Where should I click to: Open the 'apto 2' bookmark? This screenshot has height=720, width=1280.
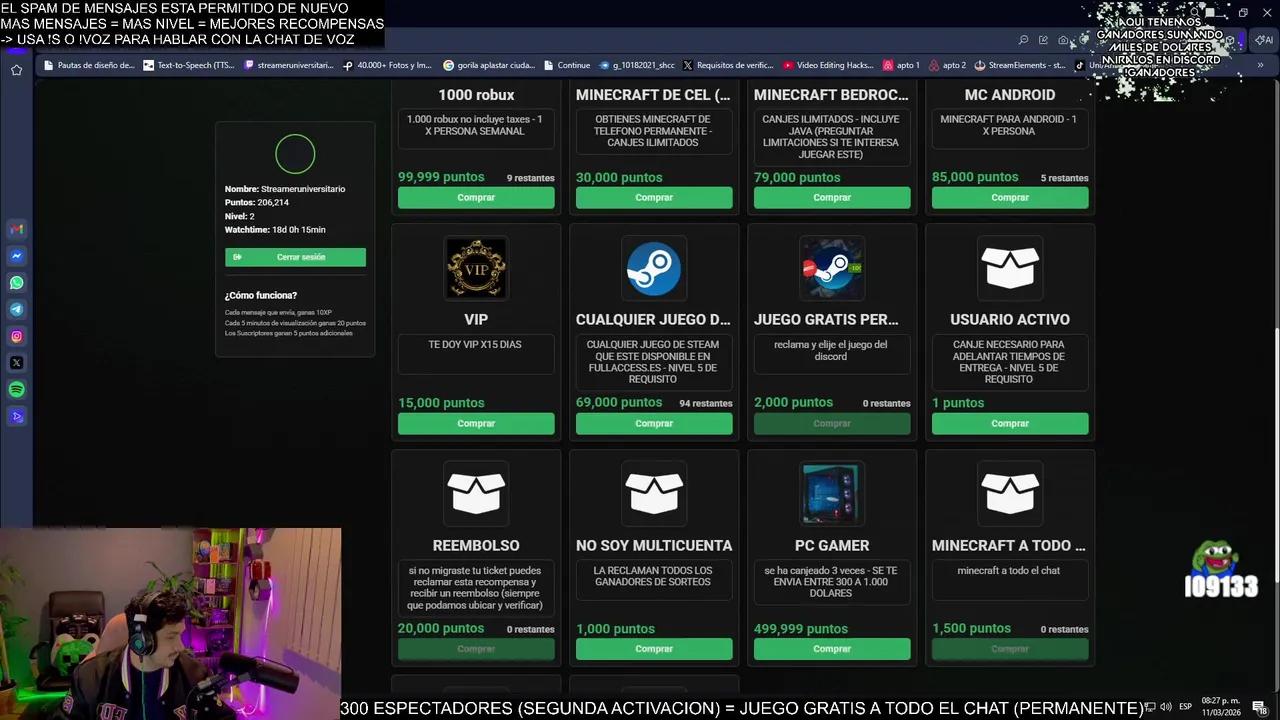[x=947, y=65]
